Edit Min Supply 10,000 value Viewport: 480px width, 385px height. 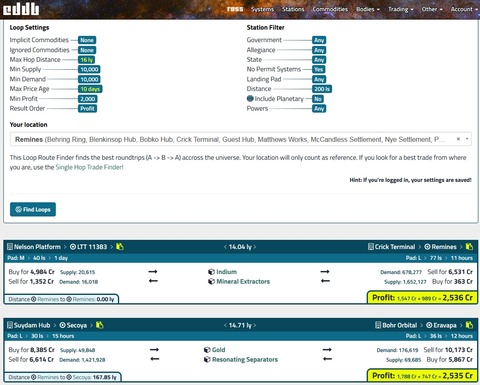tap(89, 69)
